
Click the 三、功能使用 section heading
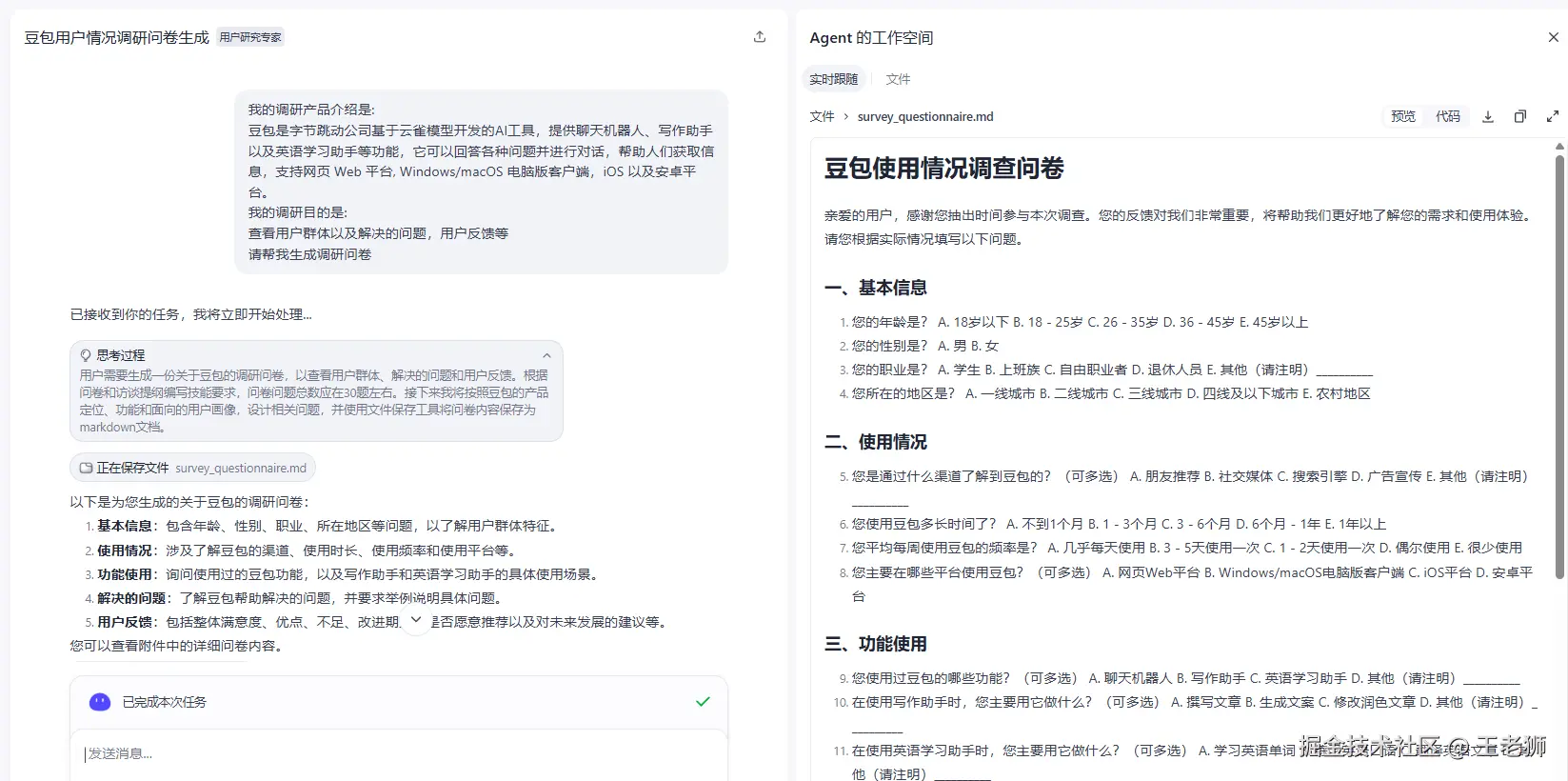click(x=876, y=644)
